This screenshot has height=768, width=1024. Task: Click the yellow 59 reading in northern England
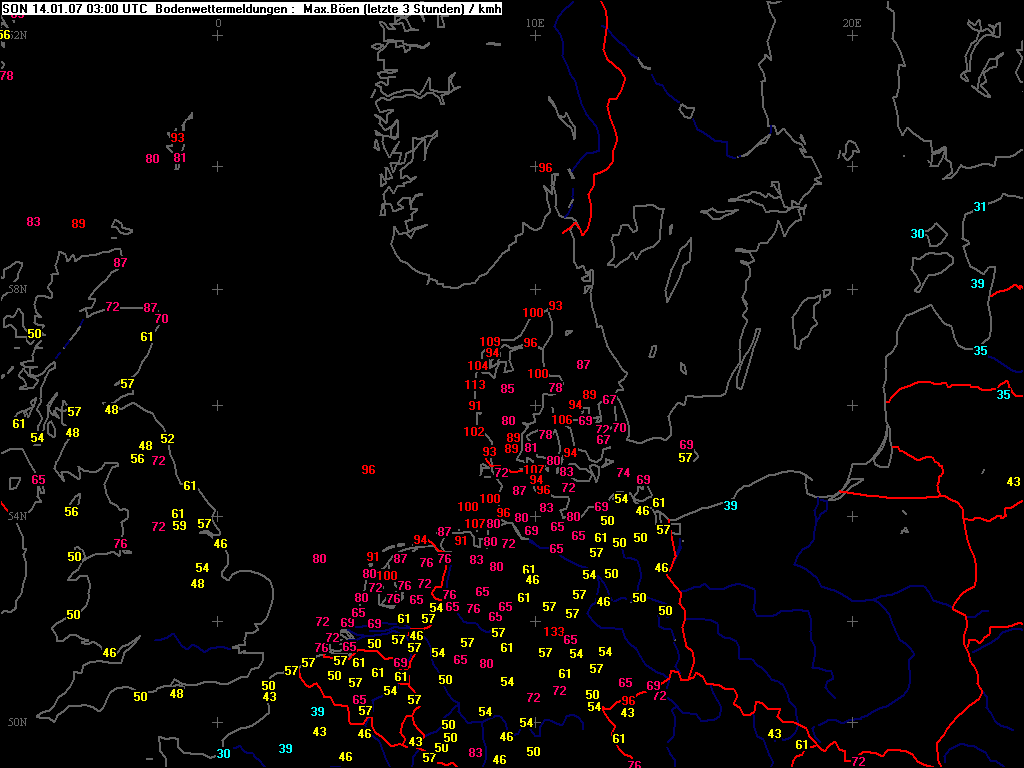[x=179, y=526]
